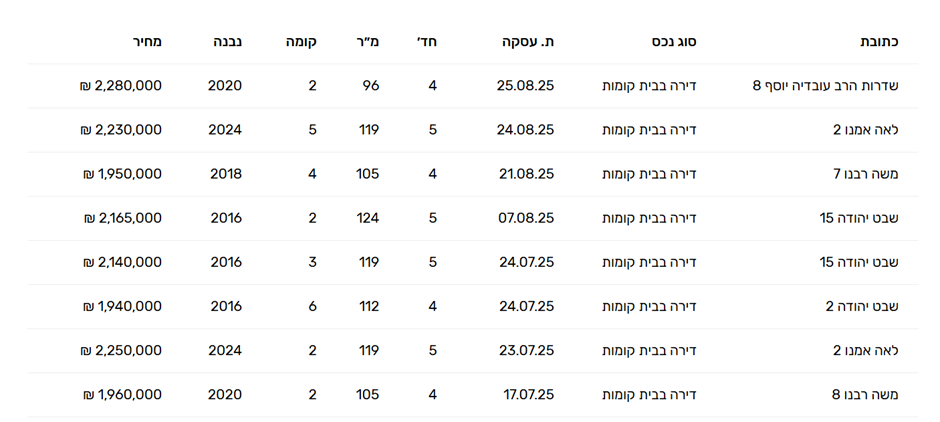Screen dimensions: 940x422
Task: Click the 2,280,000 ₪ price cell
Action: tap(121, 86)
